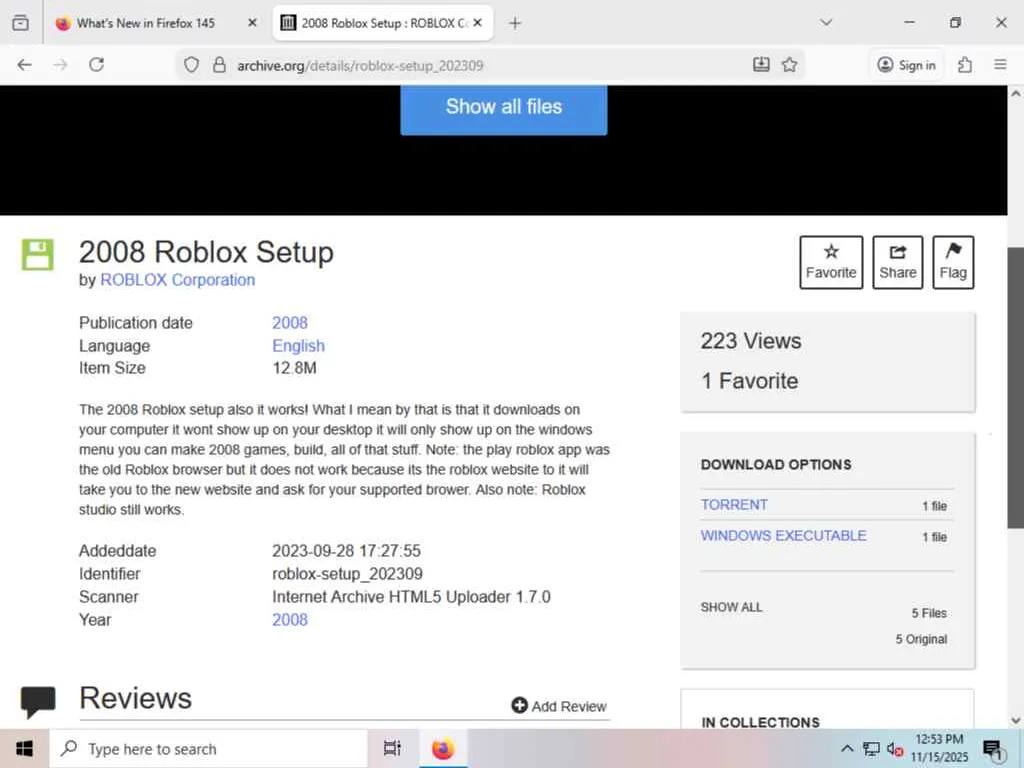Bookmark this page with star icon
Viewport: 1024px width, 768px height.
coord(790,65)
